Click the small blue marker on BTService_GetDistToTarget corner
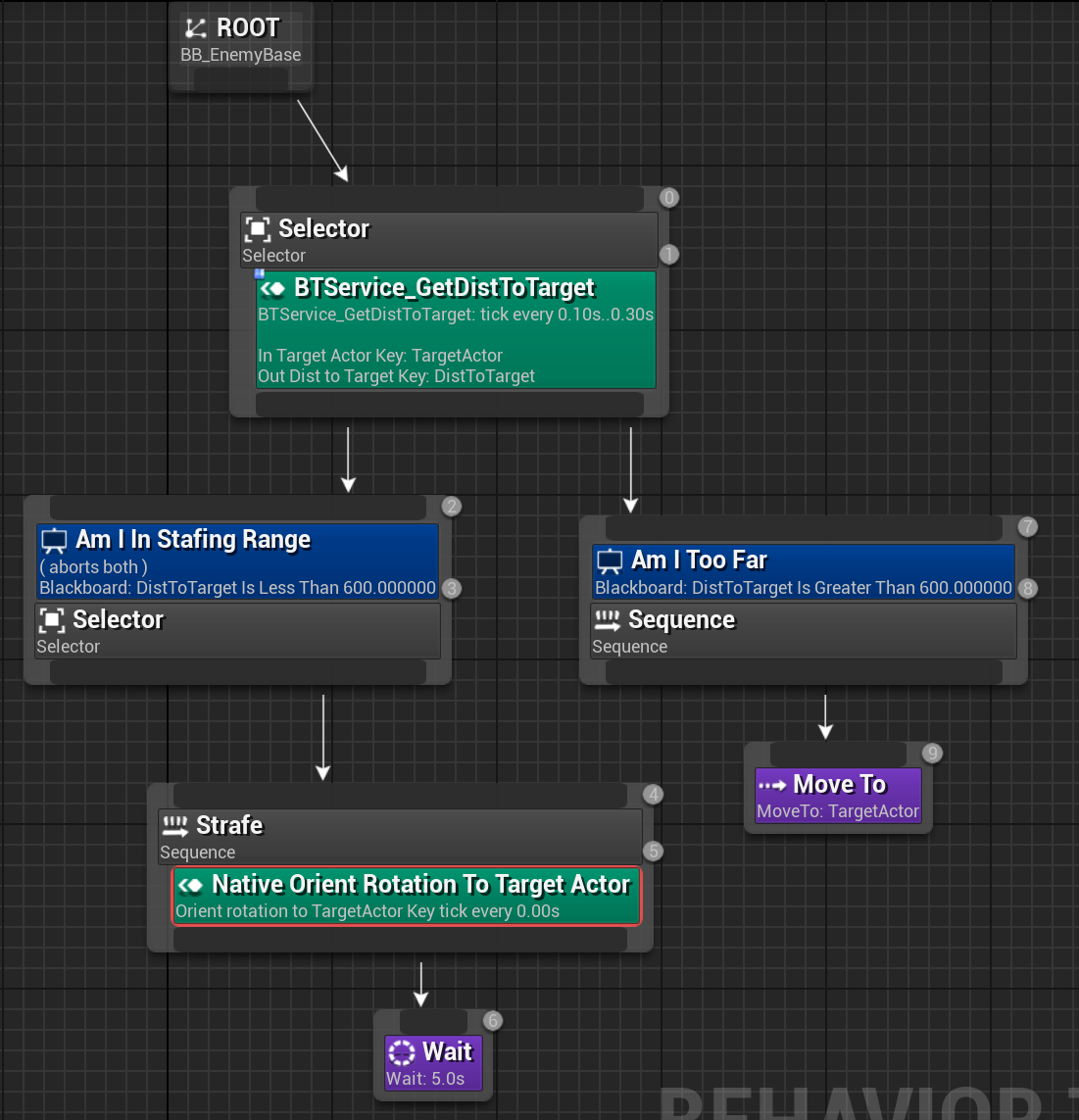 click(260, 274)
